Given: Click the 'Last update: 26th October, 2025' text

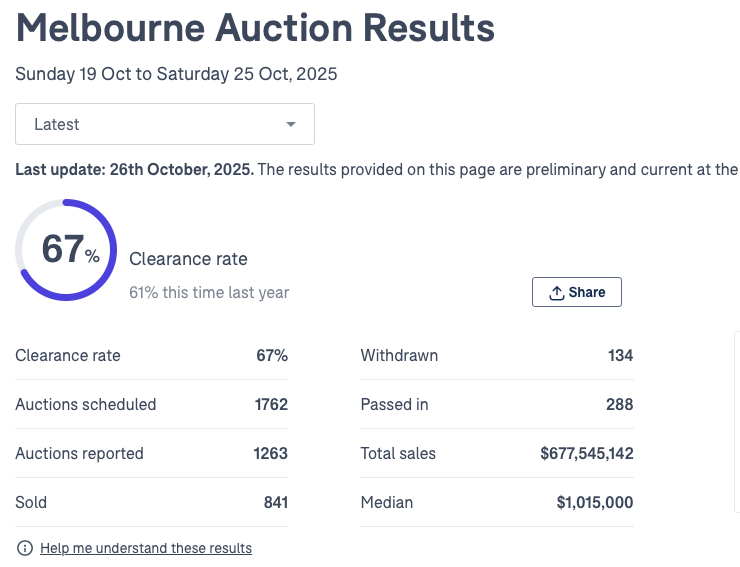Looking at the screenshot, I should point(134,170).
